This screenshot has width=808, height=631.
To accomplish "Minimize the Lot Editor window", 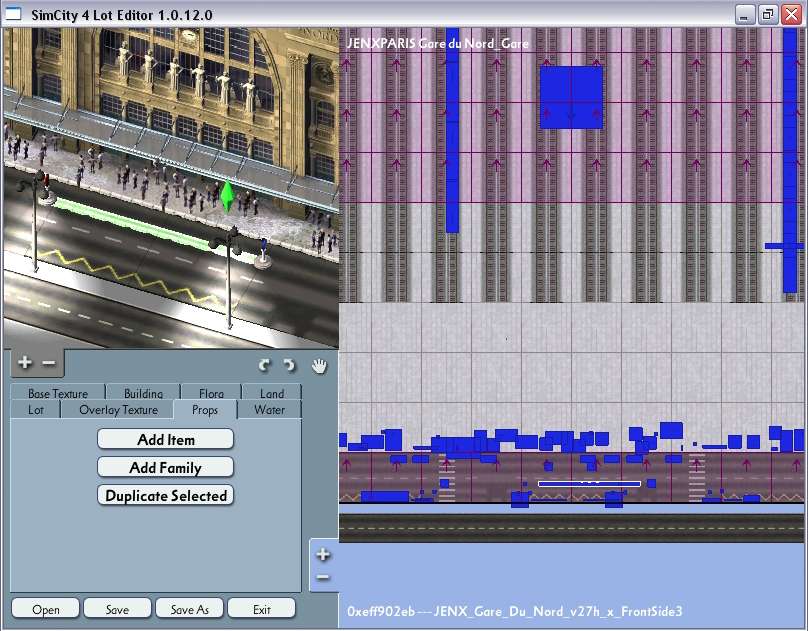I will (743, 14).
